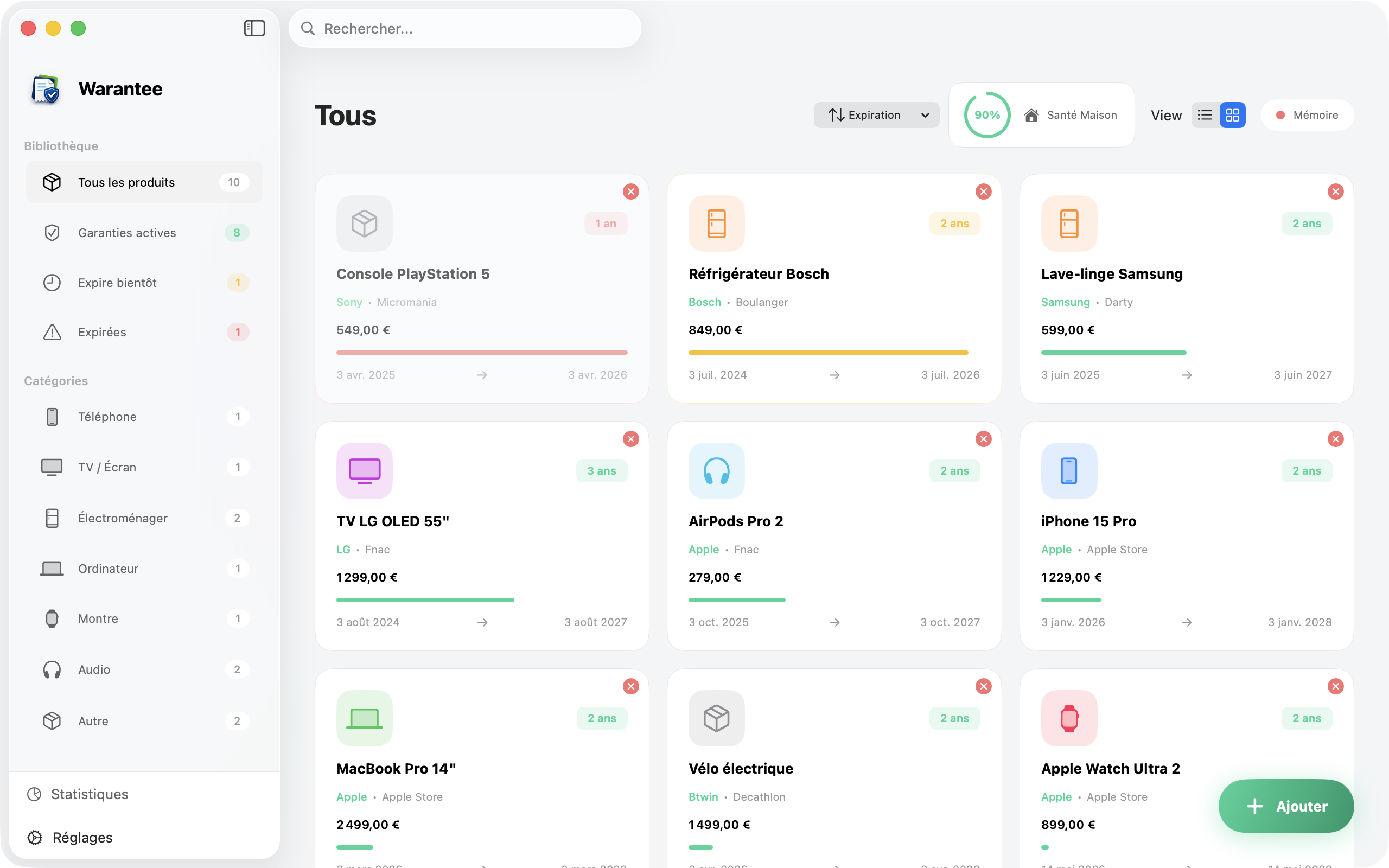
Task: Remove the TV LG OLED 55" card
Action: click(631, 439)
